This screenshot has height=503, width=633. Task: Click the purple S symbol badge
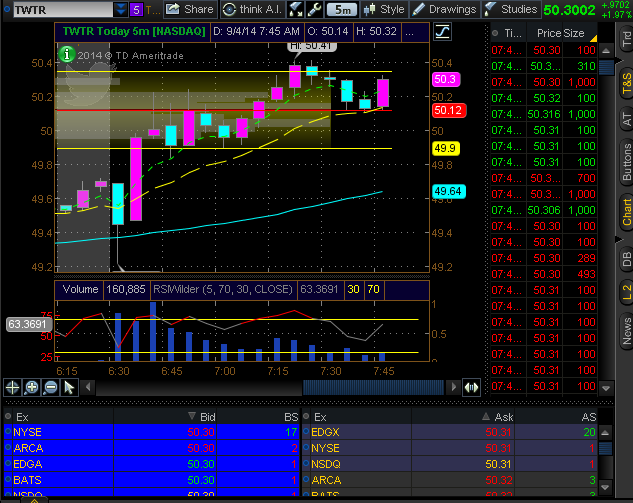[x=136, y=10]
